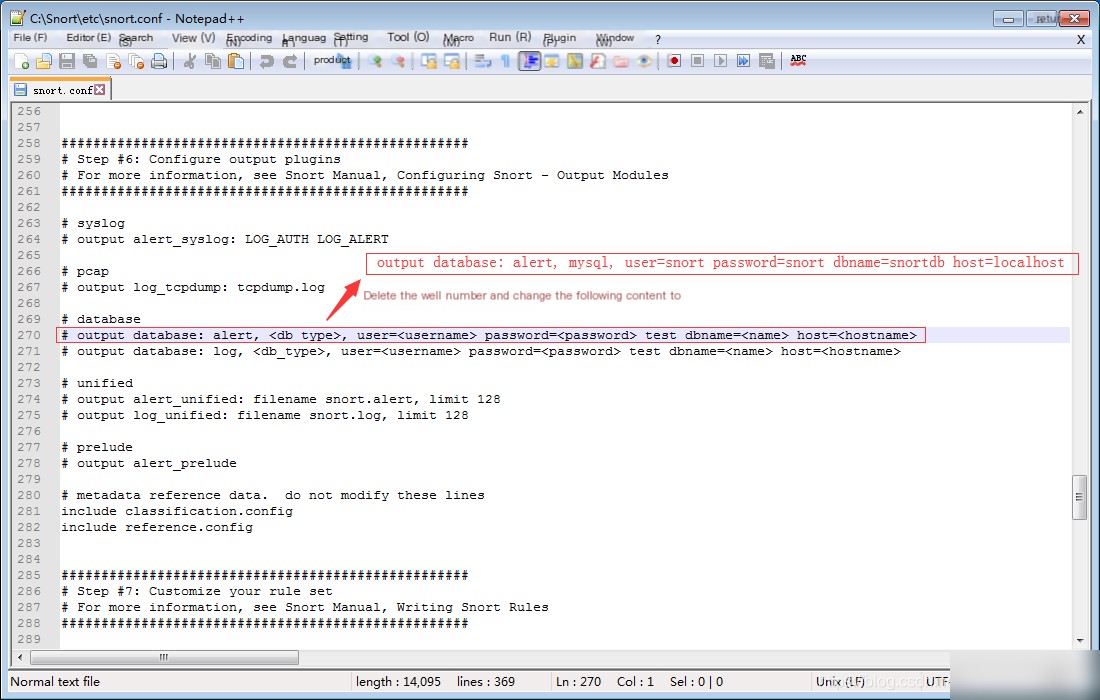Click line 281 'include classification.config'
1100x700 pixels.
(177, 511)
